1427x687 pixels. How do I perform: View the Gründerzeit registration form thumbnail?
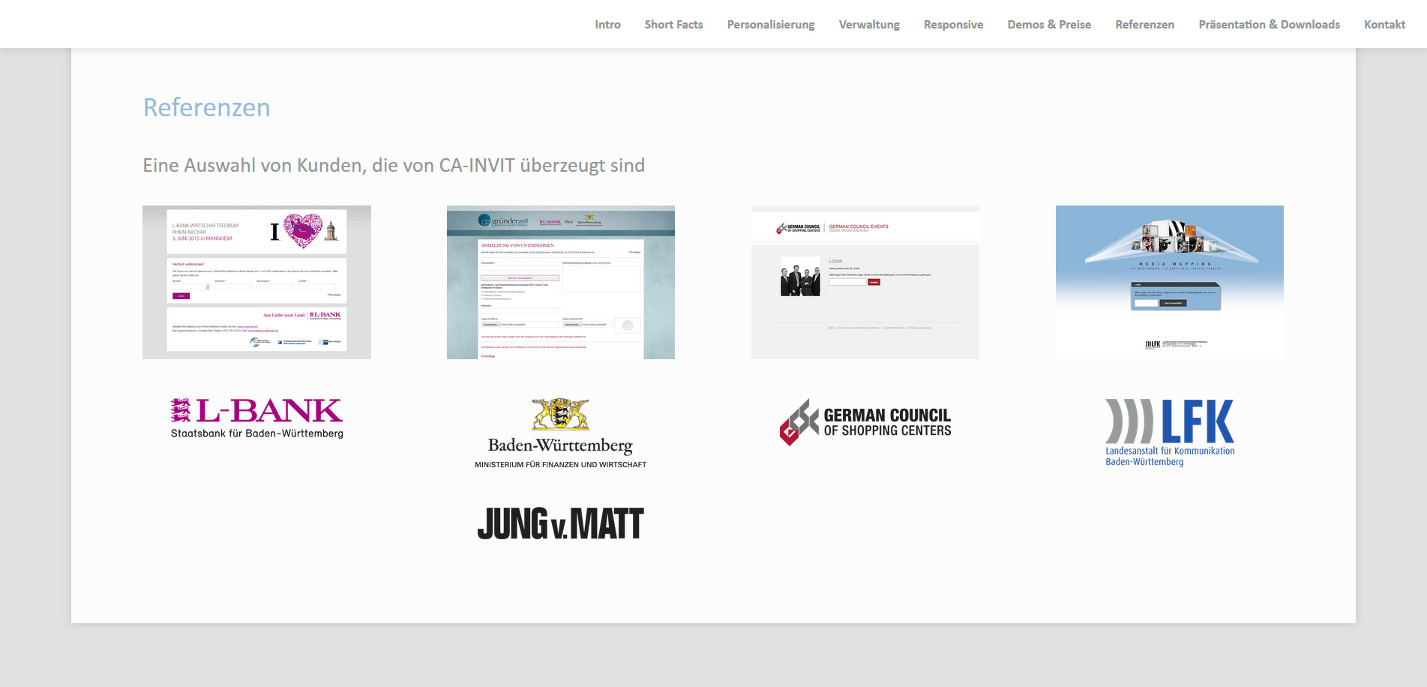[561, 282]
